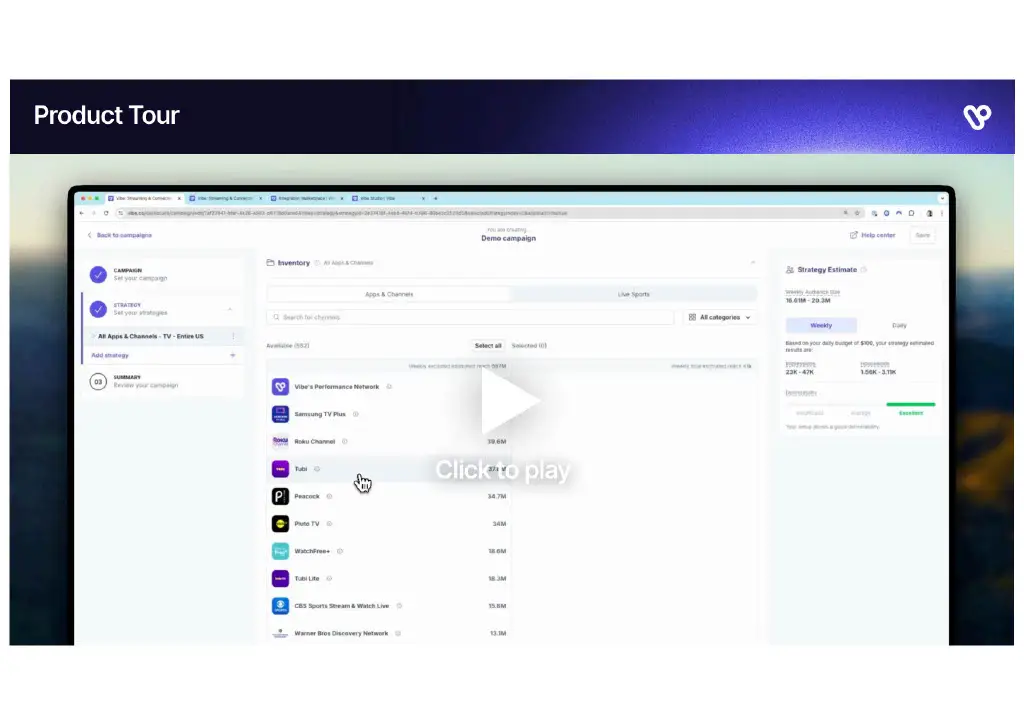Image resolution: width=1024 pixels, height=726 pixels.
Task: Collapse the Inventory section
Action: tap(752, 263)
